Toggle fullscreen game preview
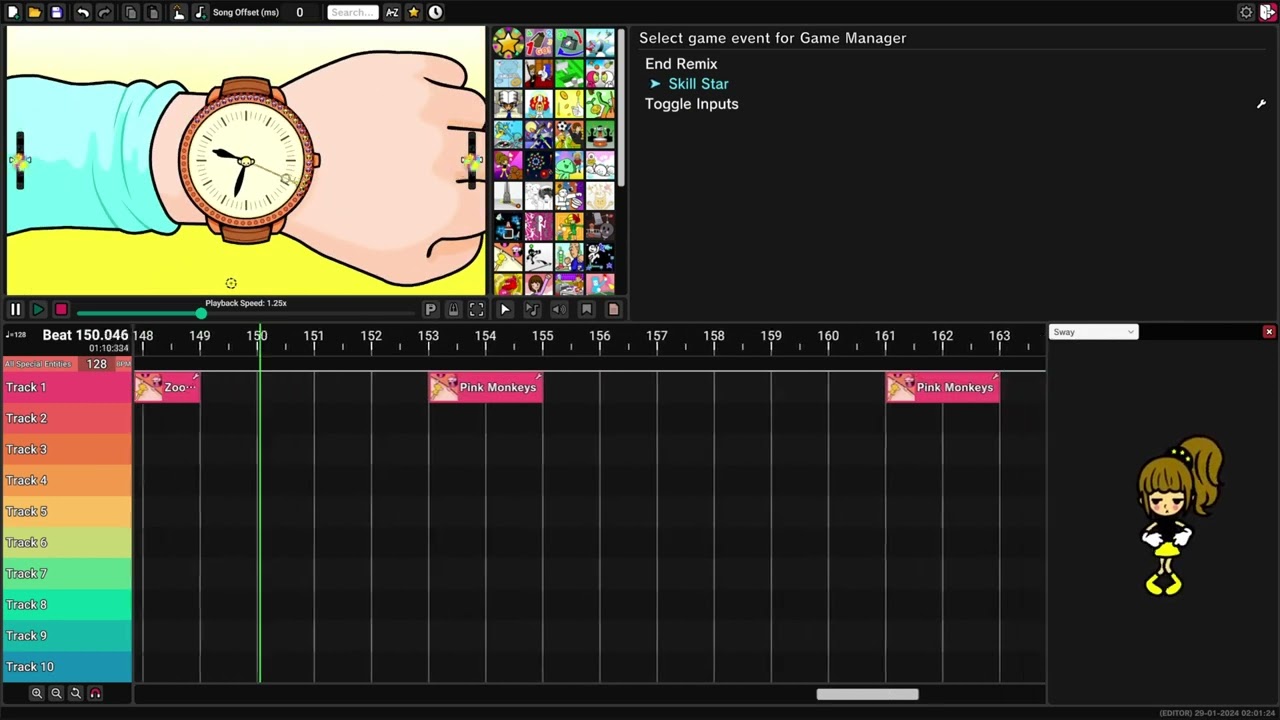This screenshot has height=720, width=1280. tap(476, 310)
